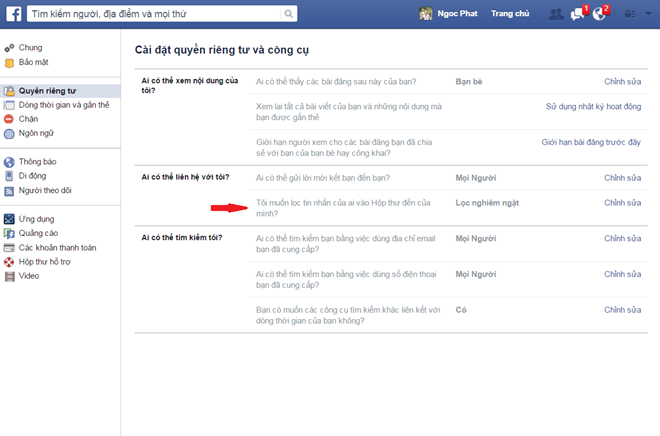Open the privacy shortcuts lock icon

630,14
